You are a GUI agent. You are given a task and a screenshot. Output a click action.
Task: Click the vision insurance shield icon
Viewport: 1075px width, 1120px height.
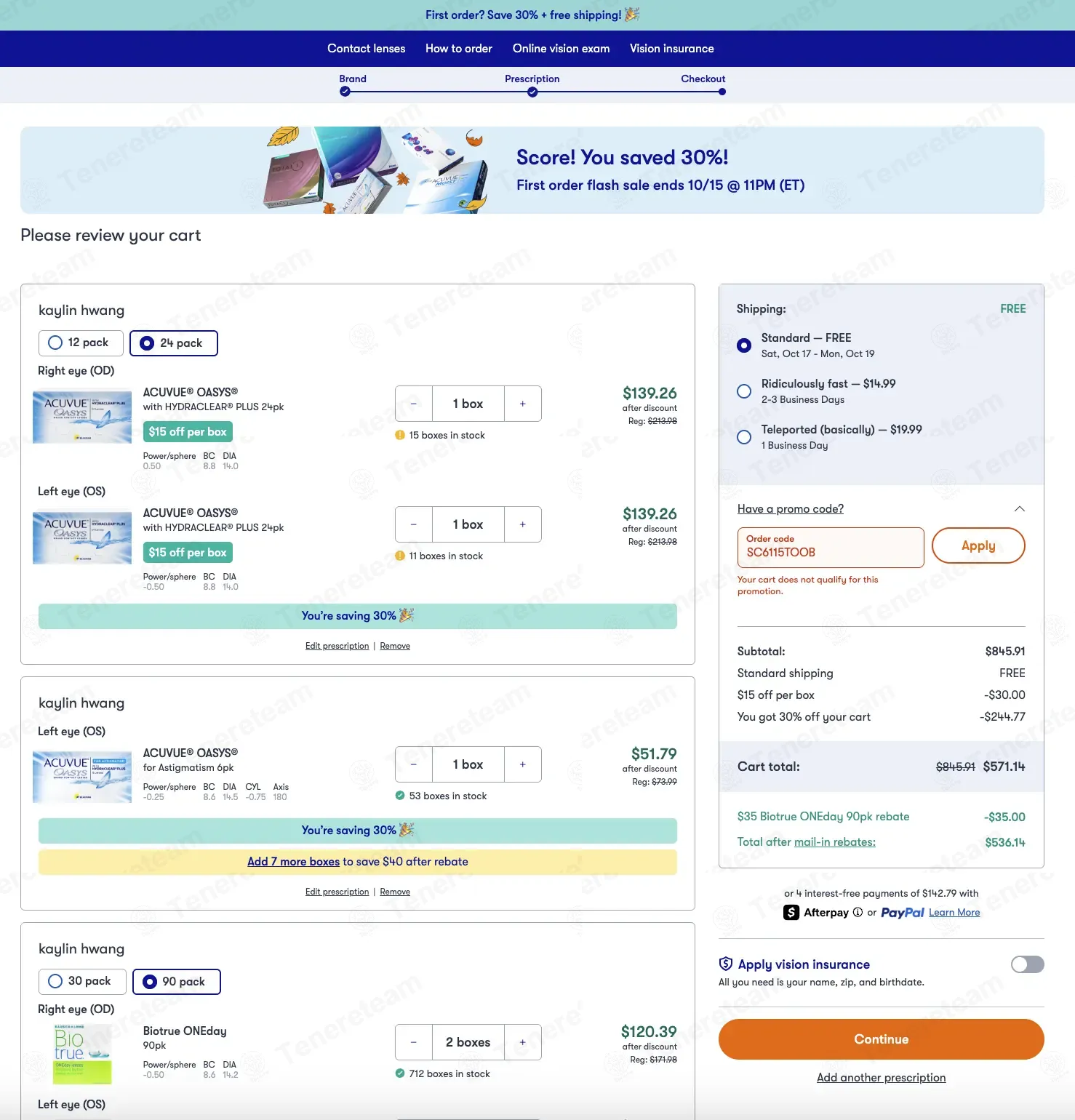(726, 964)
